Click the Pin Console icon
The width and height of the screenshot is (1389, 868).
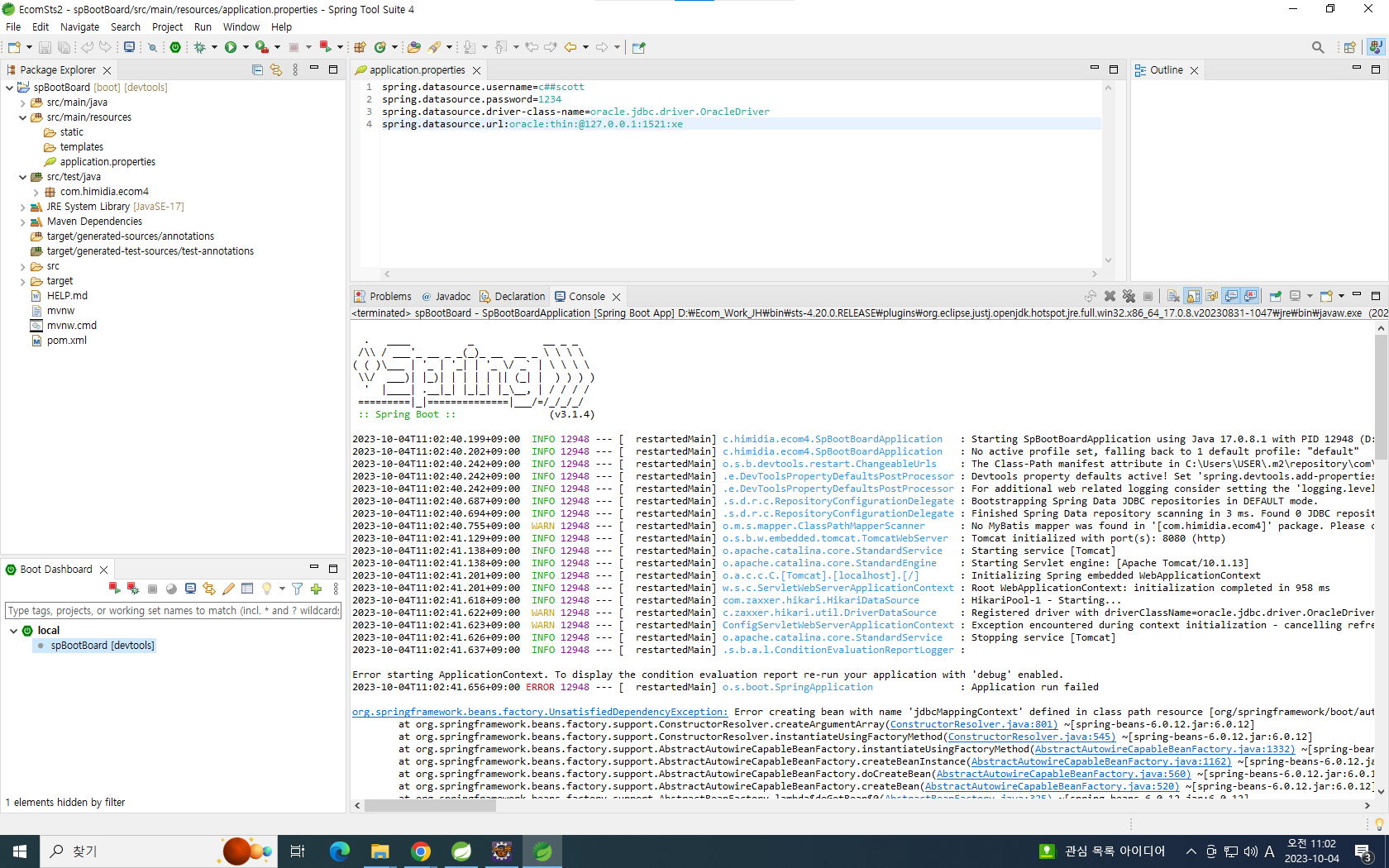[x=1275, y=296]
